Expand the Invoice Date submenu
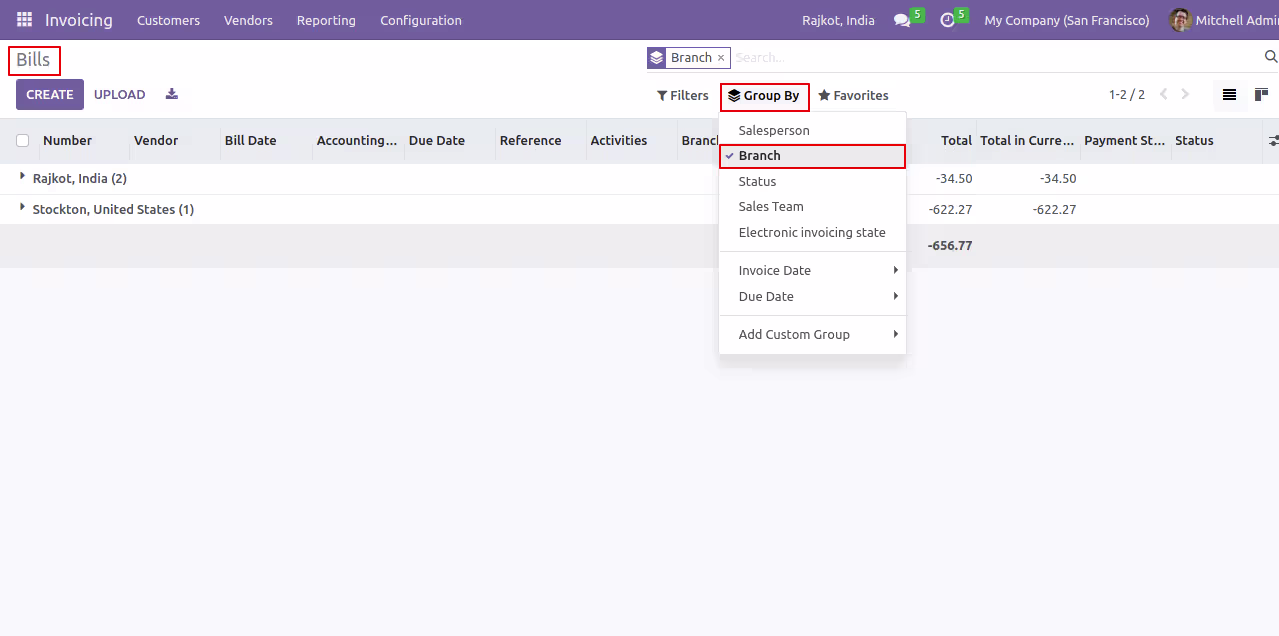1279x636 pixels. (x=812, y=271)
